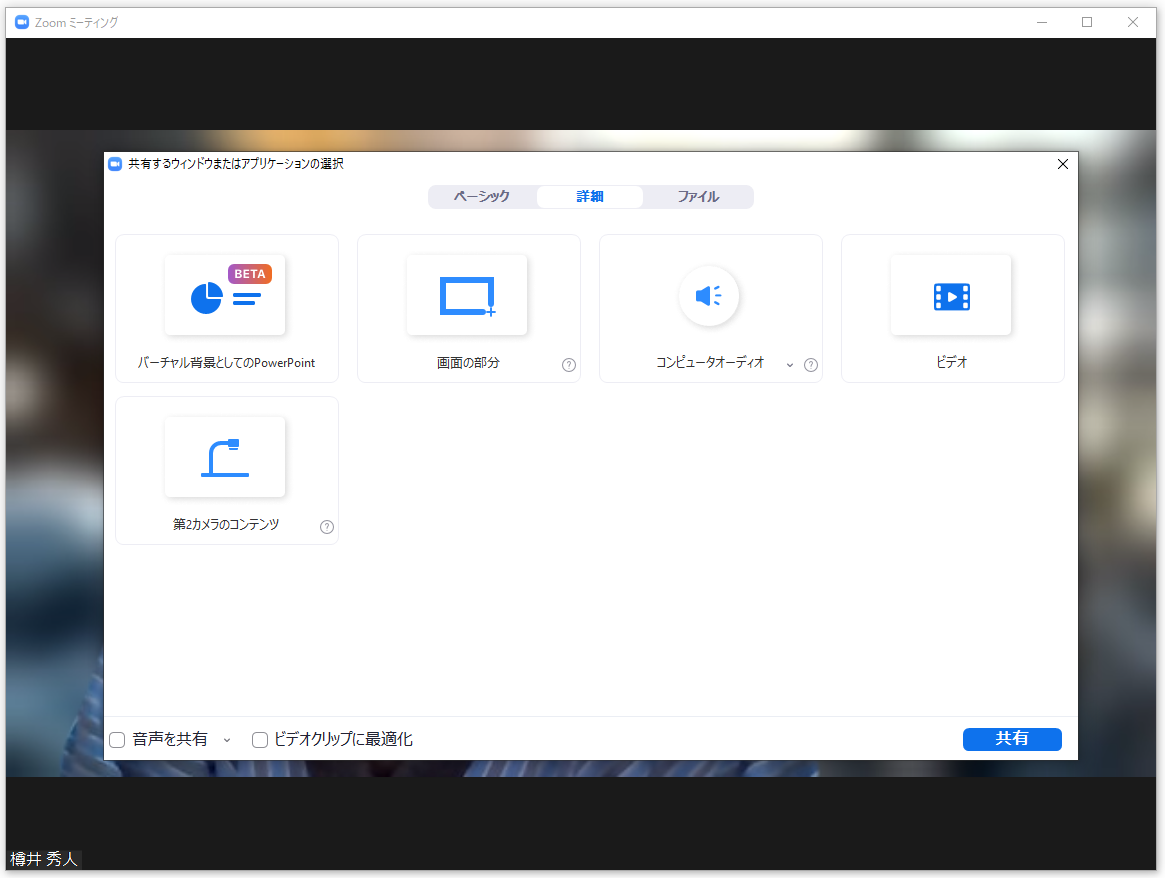Switch to the ファイル tab
1165x878 pixels.
click(x=699, y=196)
